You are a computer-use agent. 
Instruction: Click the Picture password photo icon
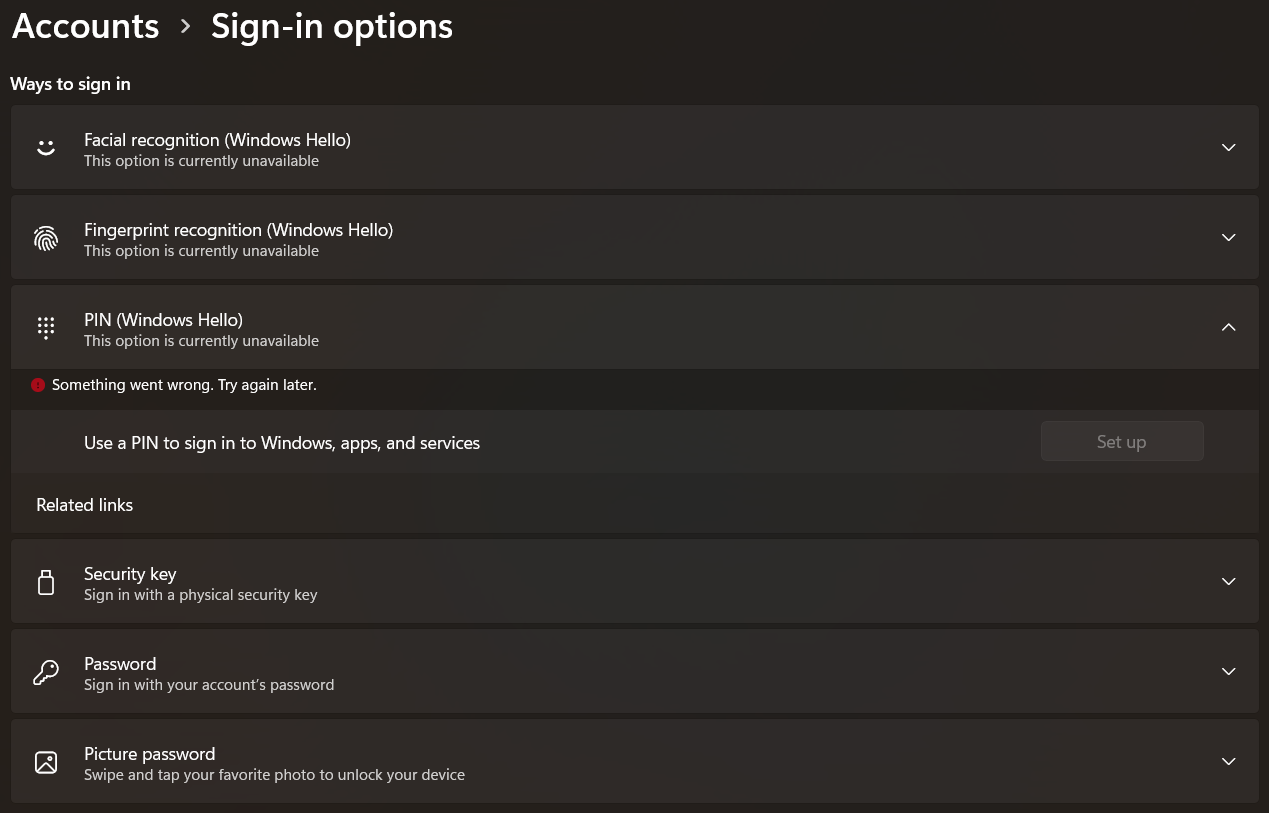(46, 761)
